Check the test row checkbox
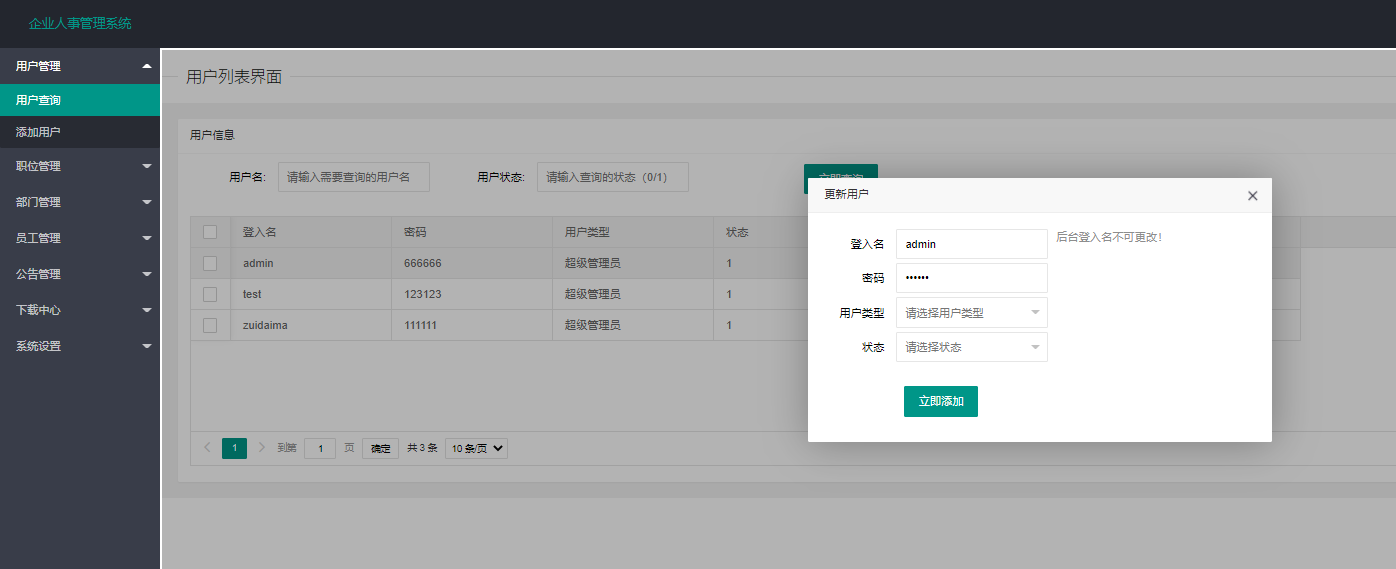 click(210, 294)
